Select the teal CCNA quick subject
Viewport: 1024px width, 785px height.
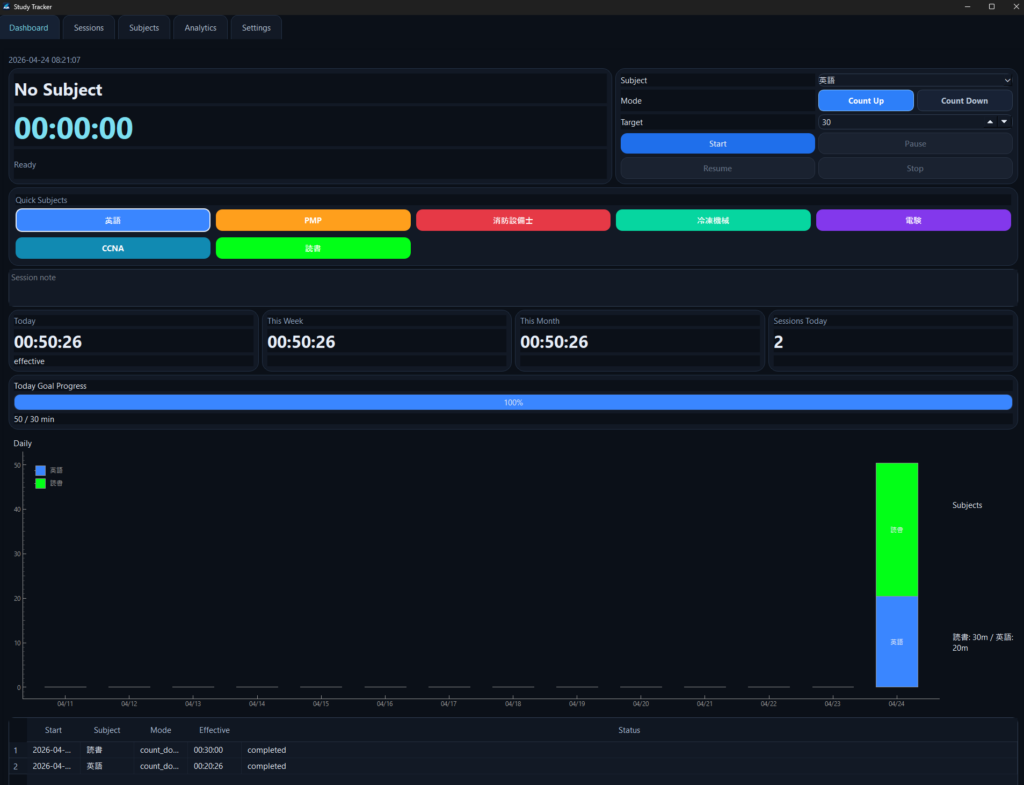click(x=113, y=248)
